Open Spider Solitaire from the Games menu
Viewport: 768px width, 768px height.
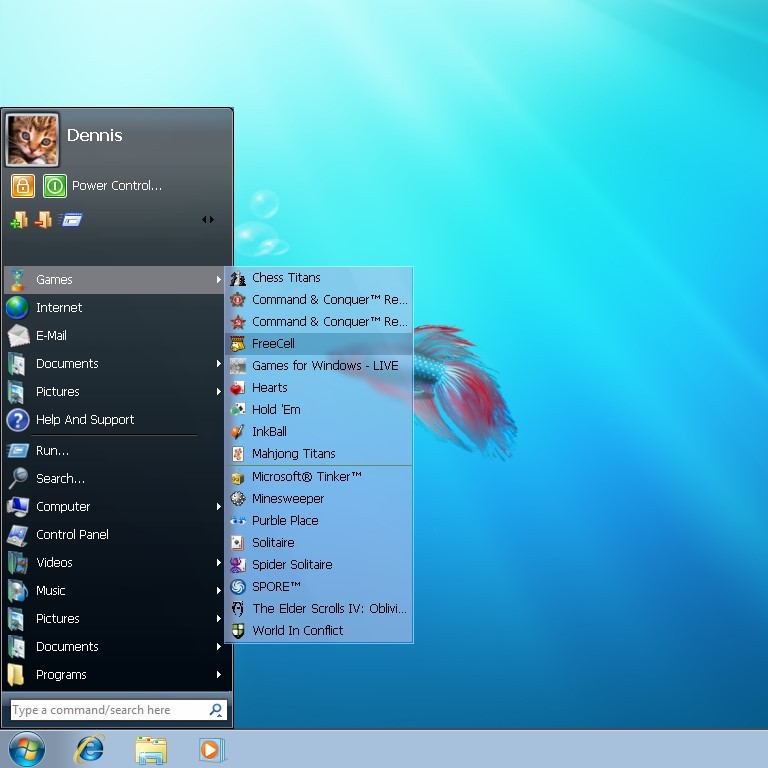coord(292,565)
